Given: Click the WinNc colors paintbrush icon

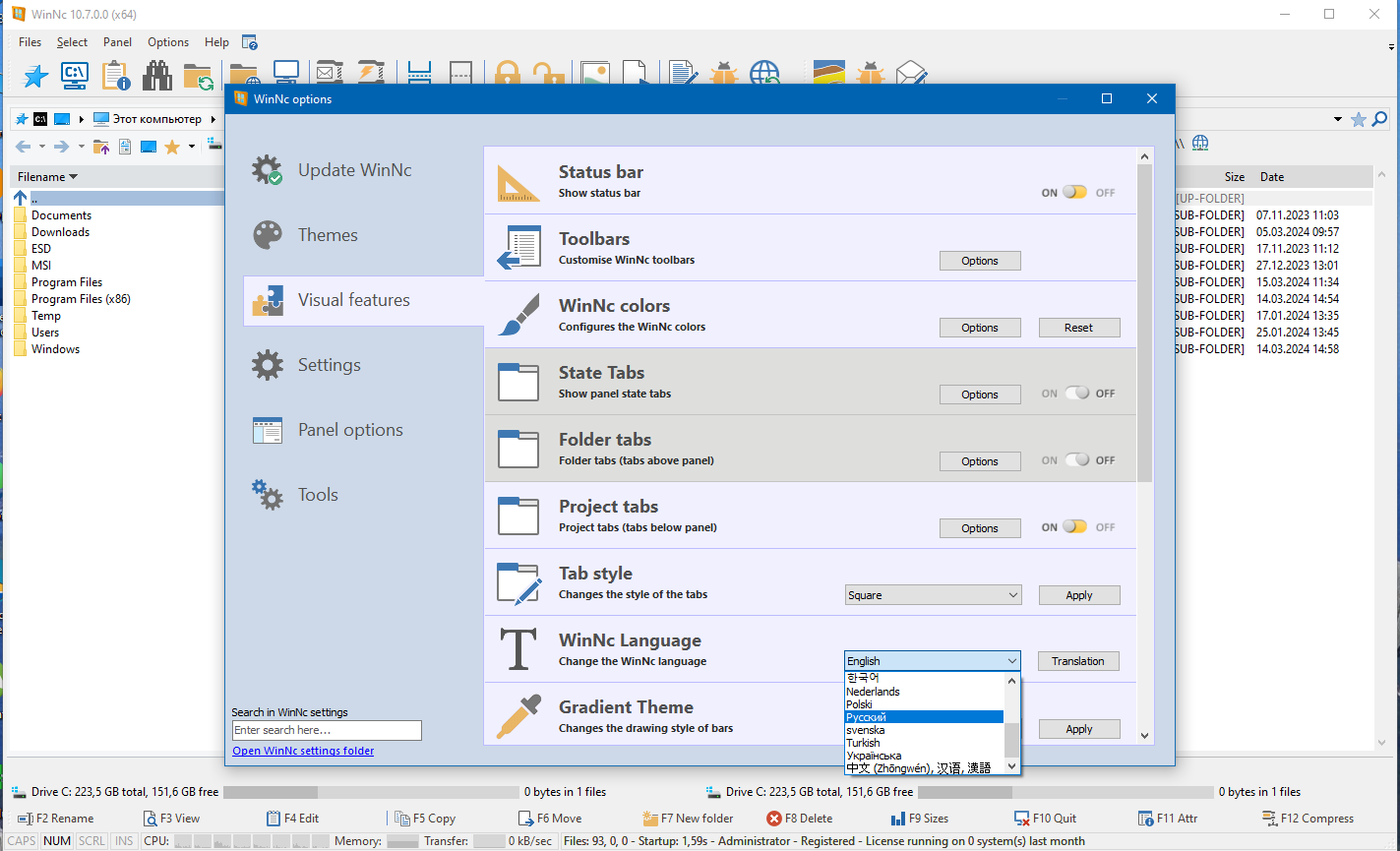Looking at the screenshot, I should tap(518, 315).
